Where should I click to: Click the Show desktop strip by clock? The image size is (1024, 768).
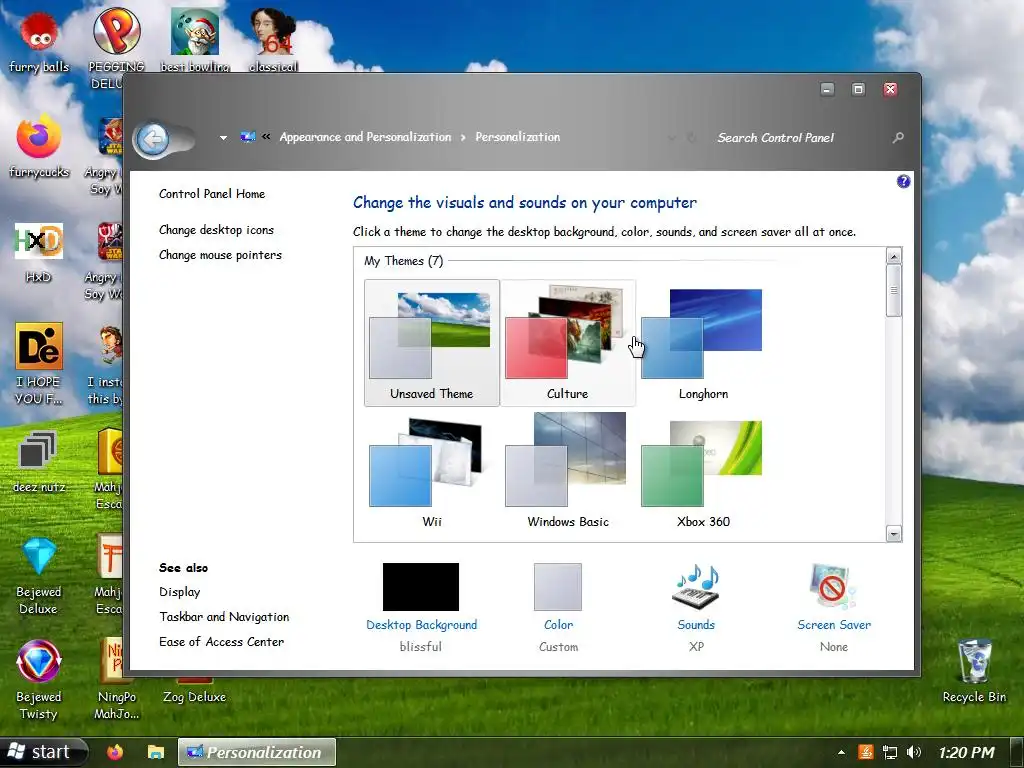(x=1017, y=752)
